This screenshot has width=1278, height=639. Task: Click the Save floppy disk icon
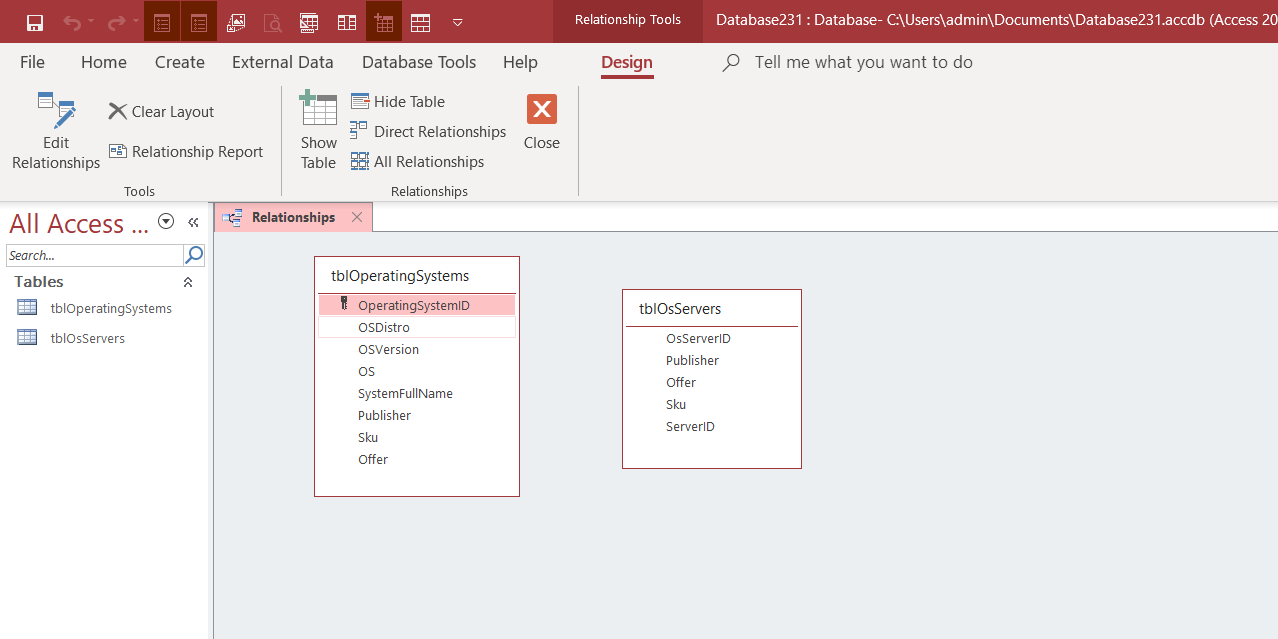pyautogui.click(x=35, y=22)
